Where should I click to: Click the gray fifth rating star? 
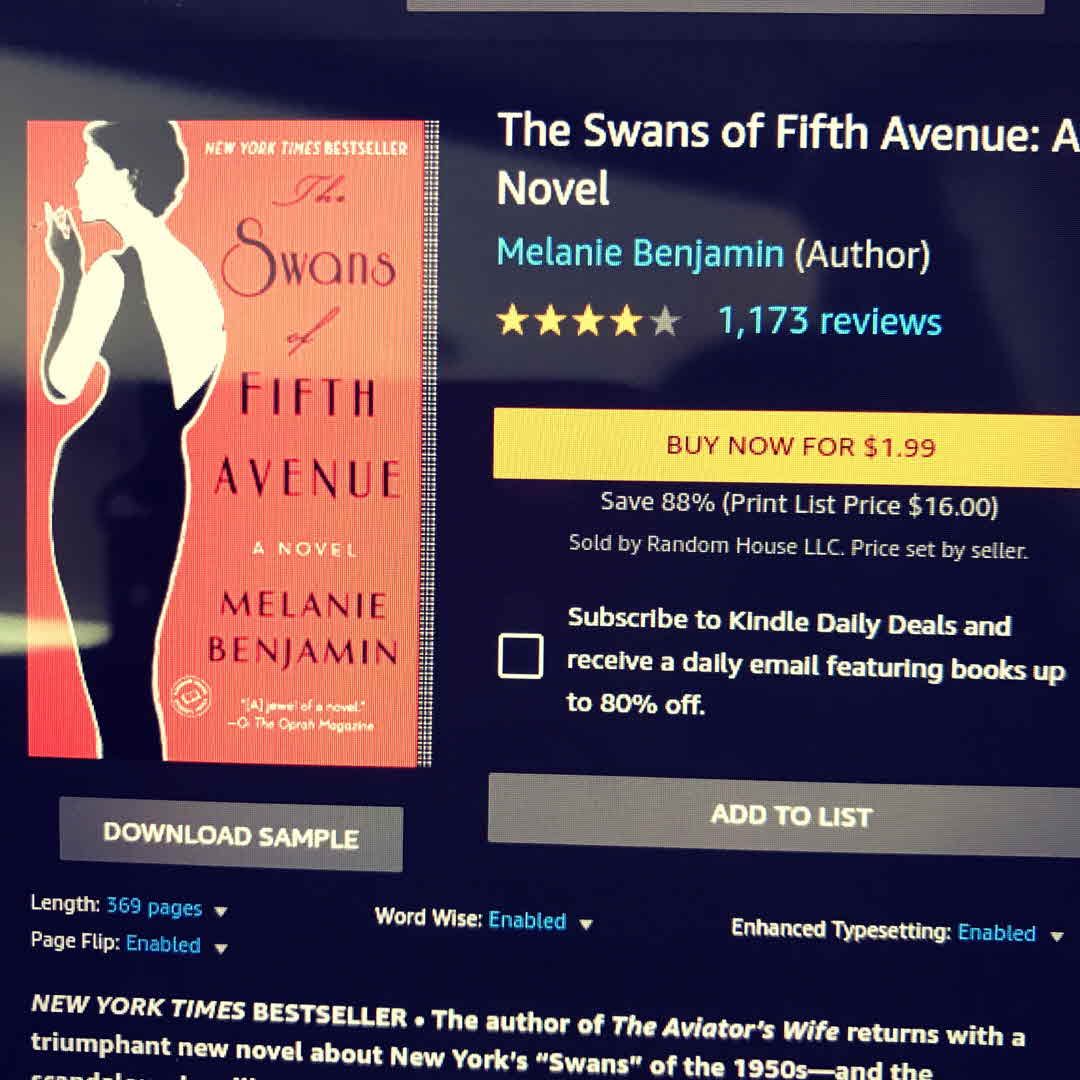665,322
